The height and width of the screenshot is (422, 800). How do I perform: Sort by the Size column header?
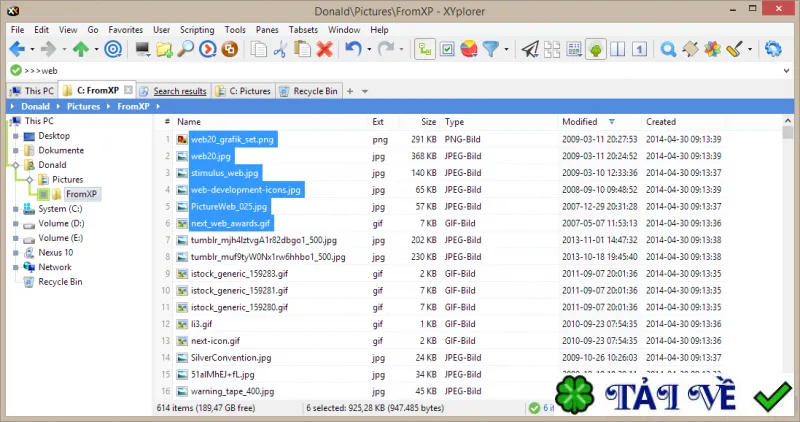click(x=420, y=121)
